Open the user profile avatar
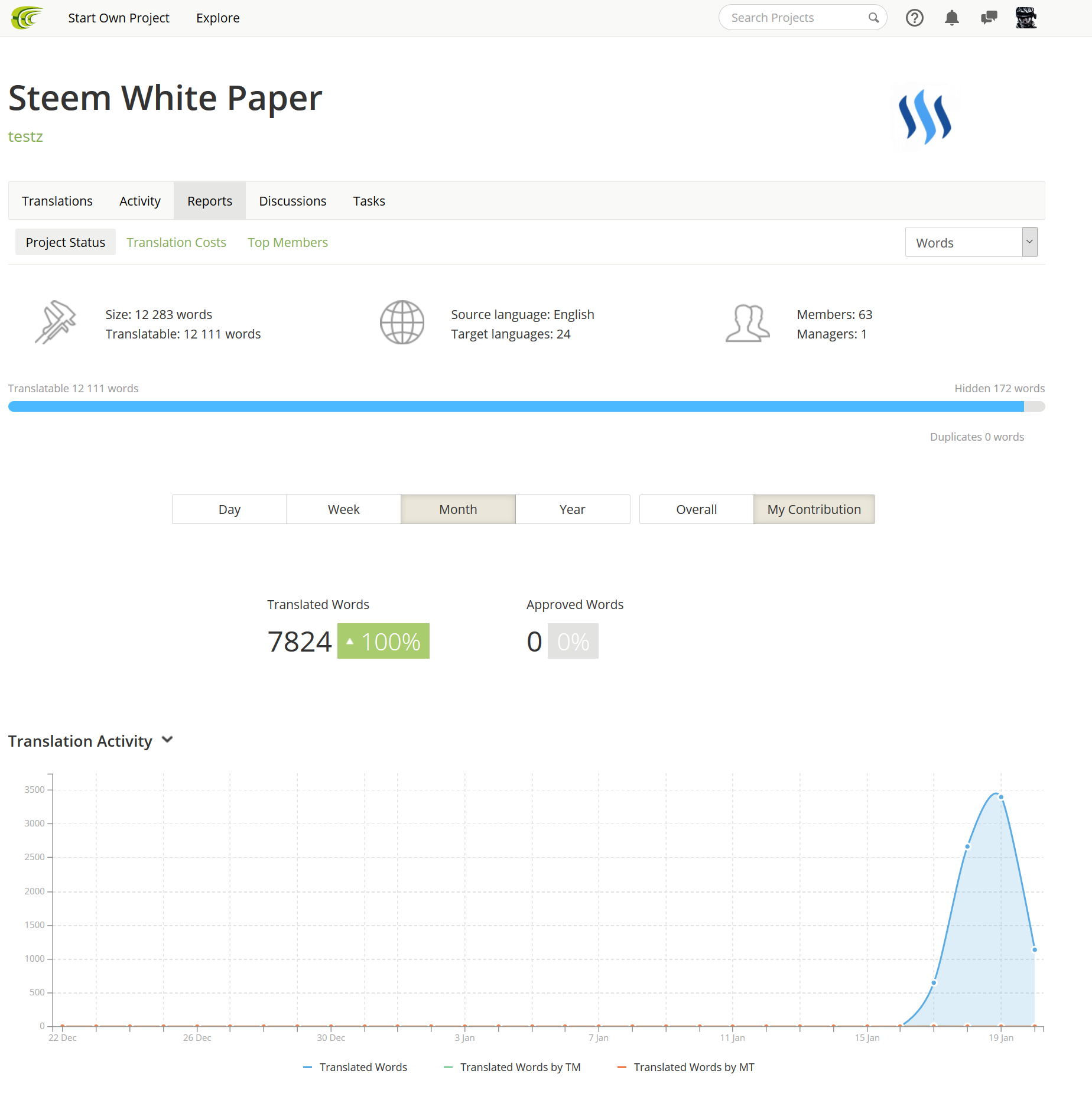The image size is (1092, 1097). pyautogui.click(x=1026, y=18)
